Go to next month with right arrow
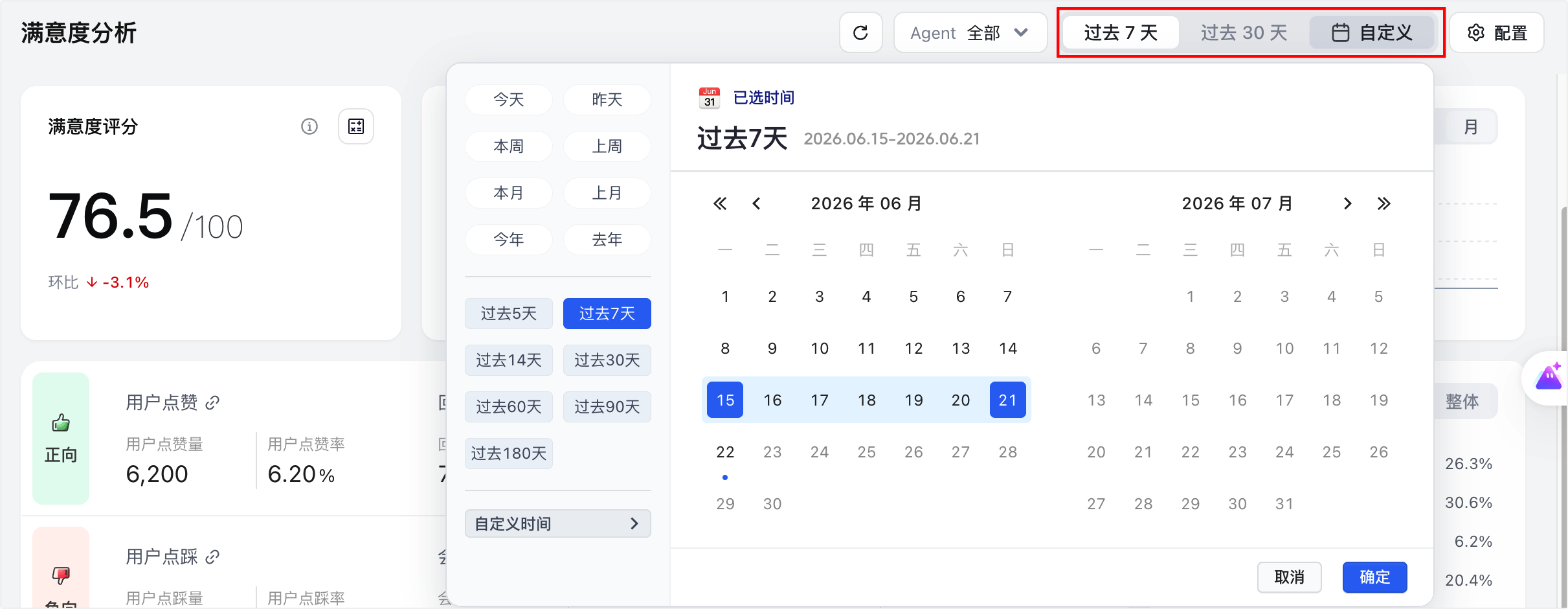The width and height of the screenshot is (1568, 609). (1348, 203)
